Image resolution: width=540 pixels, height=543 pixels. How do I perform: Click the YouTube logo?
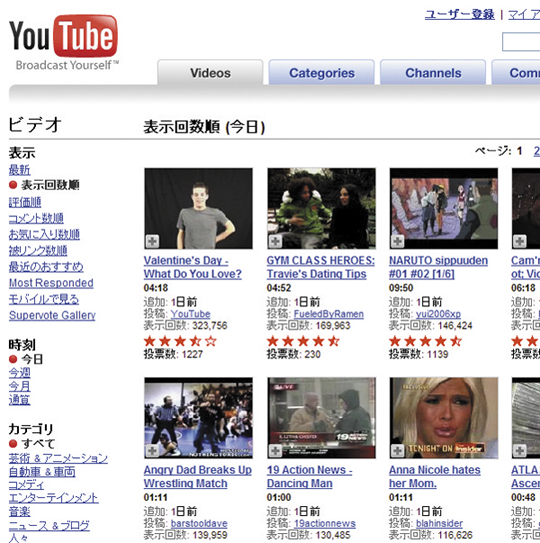pyautogui.click(x=63, y=41)
